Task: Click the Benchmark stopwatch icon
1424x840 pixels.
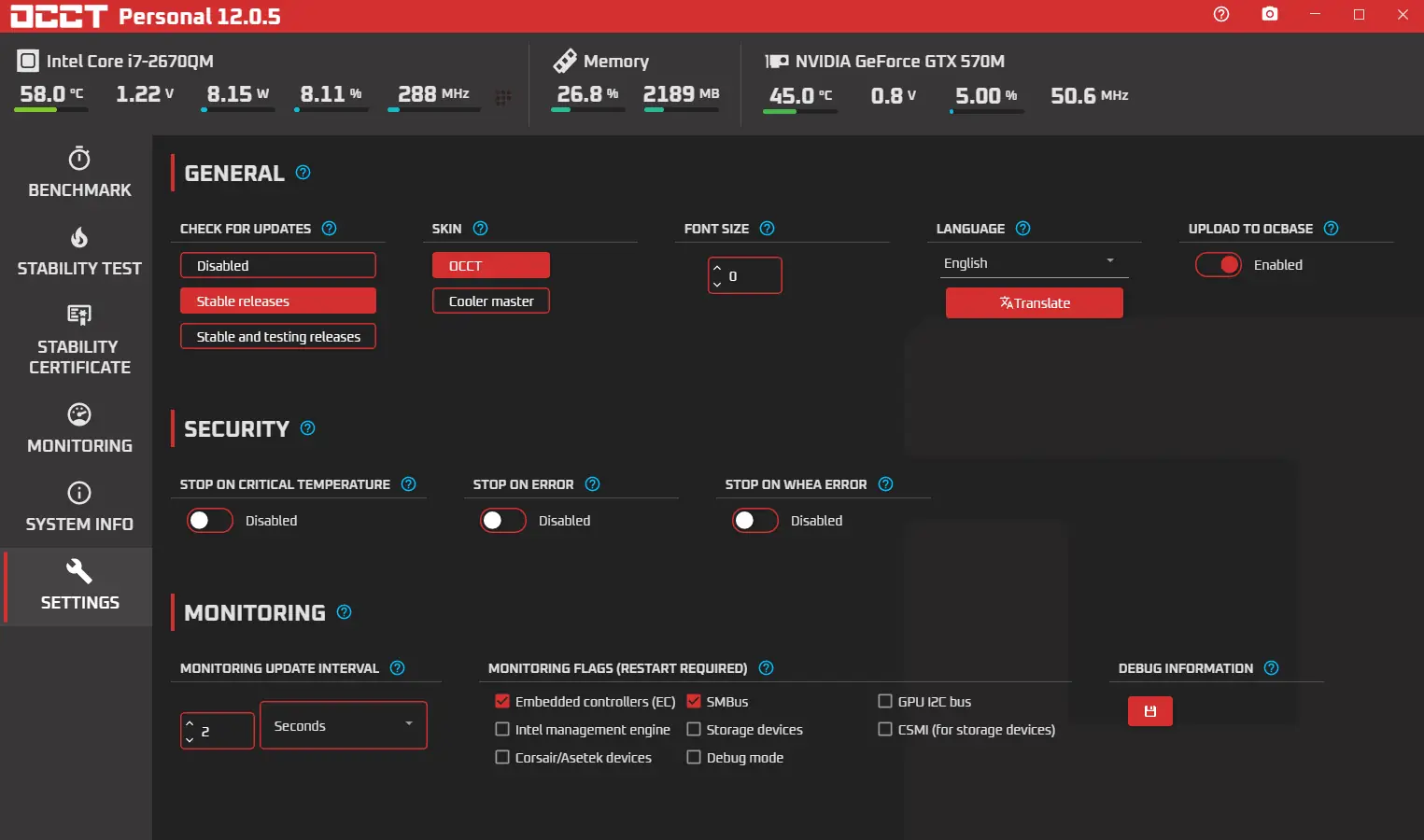Action: (79, 158)
